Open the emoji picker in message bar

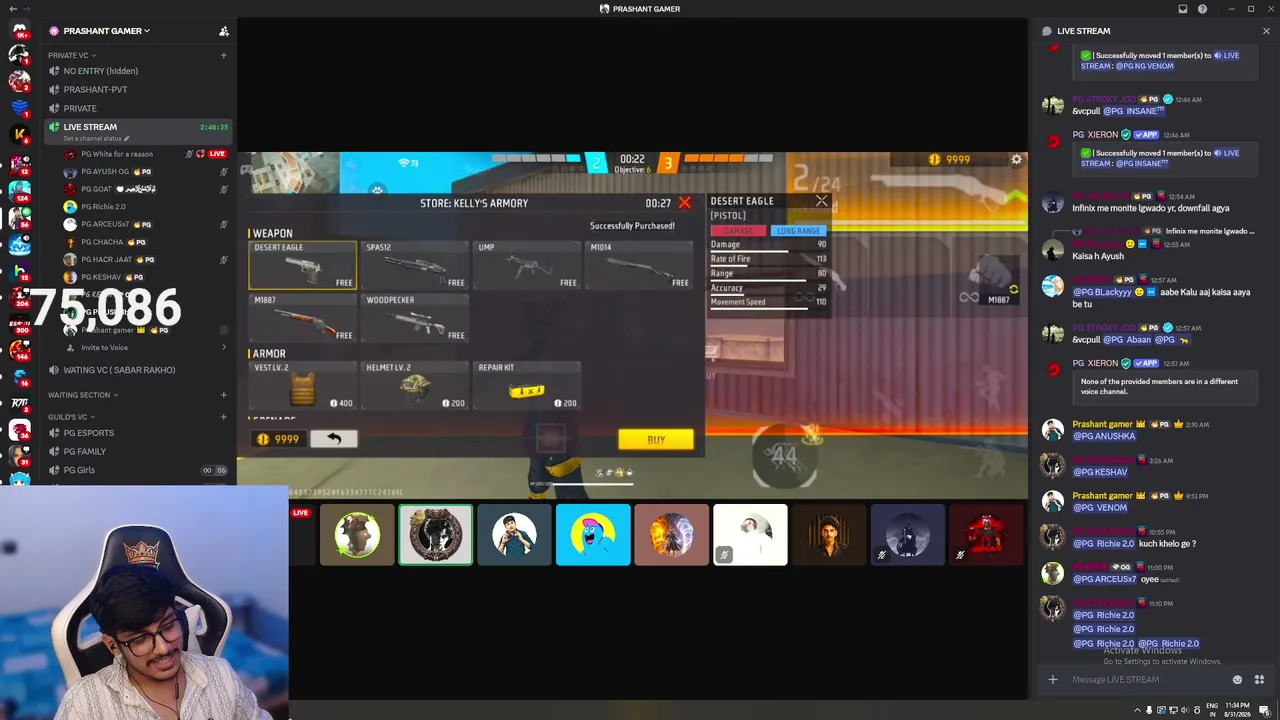tap(1237, 680)
